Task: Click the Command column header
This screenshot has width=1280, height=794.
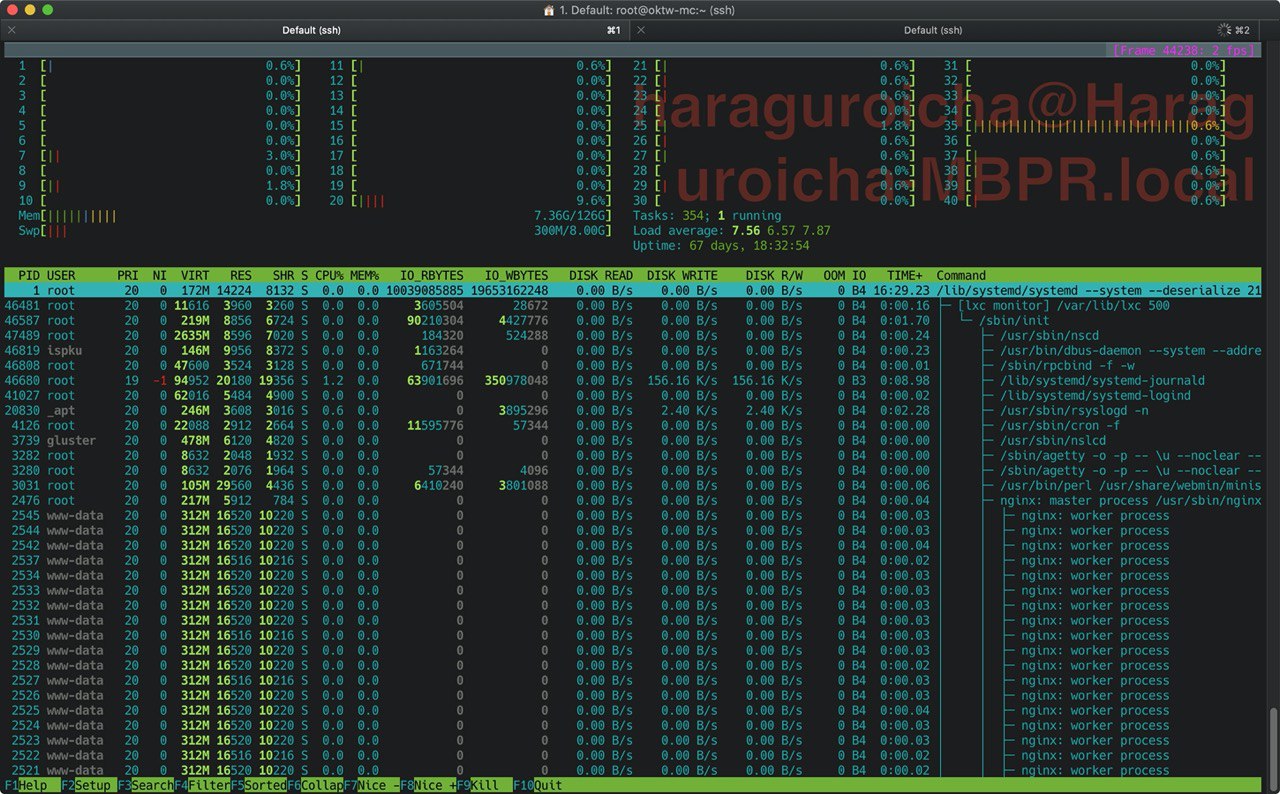Action: coord(961,275)
